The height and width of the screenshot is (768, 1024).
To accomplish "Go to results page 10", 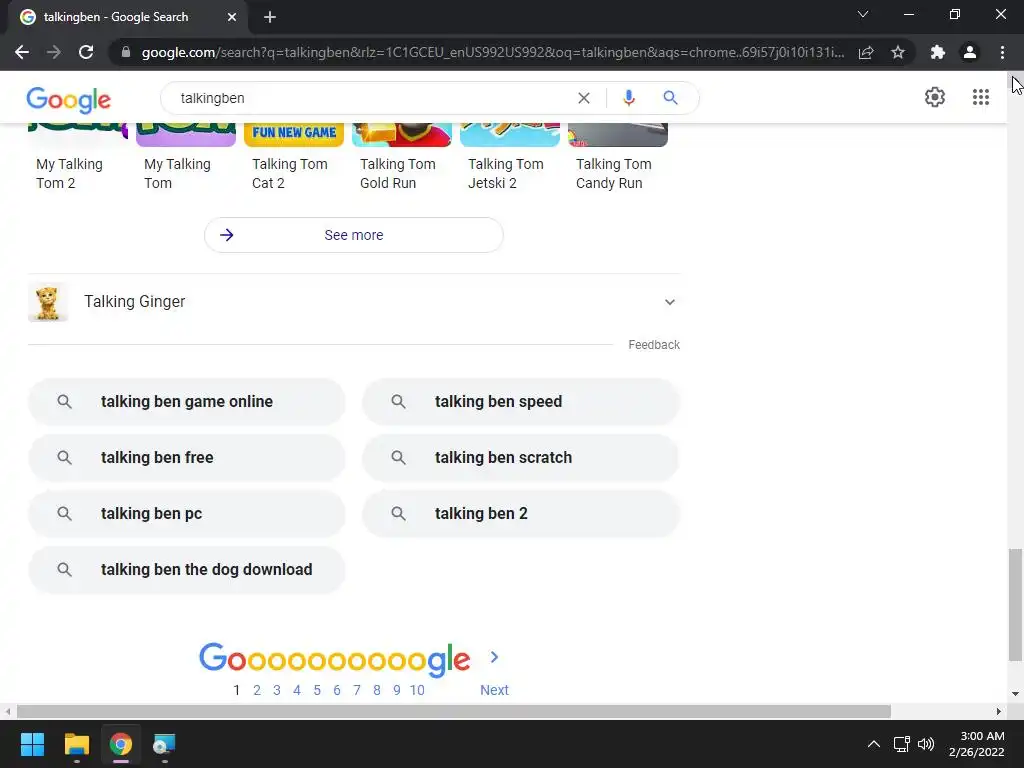I will click(417, 690).
